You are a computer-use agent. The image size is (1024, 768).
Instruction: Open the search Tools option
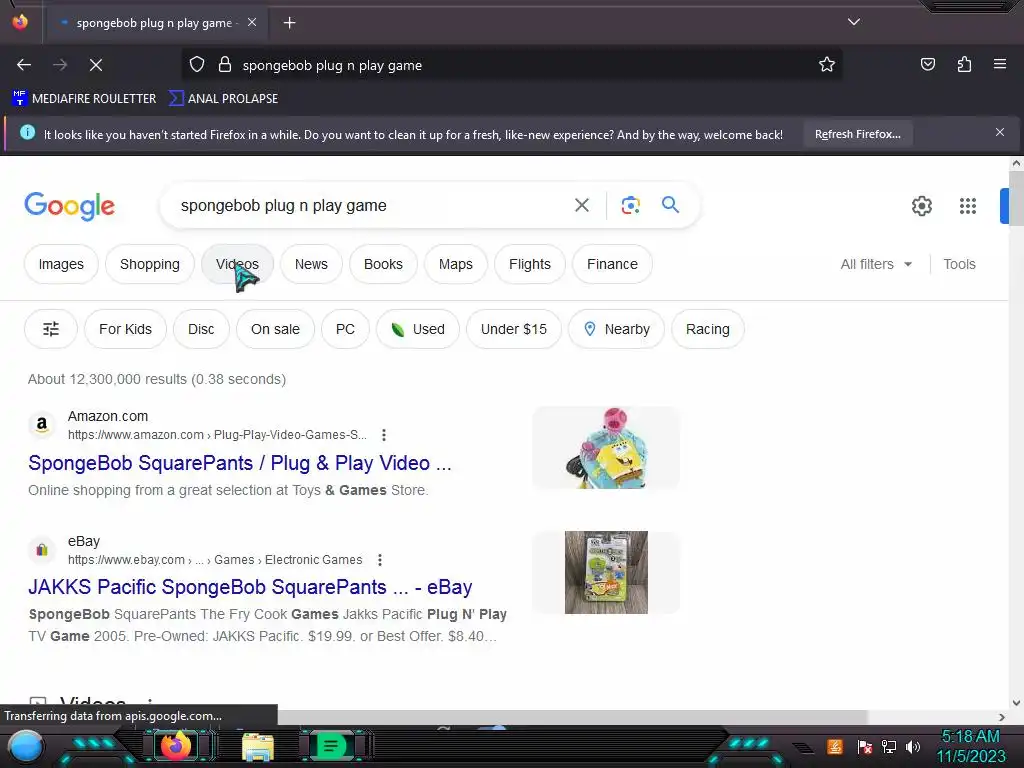[959, 264]
